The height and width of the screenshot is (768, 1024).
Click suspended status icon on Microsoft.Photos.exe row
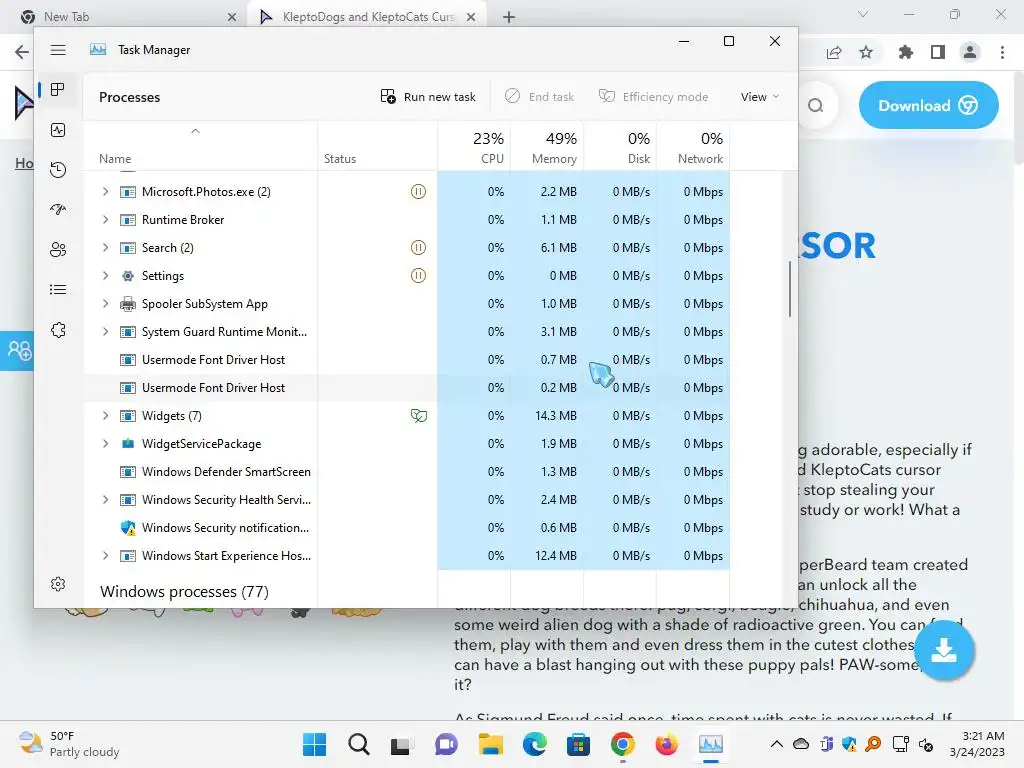[x=418, y=191]
